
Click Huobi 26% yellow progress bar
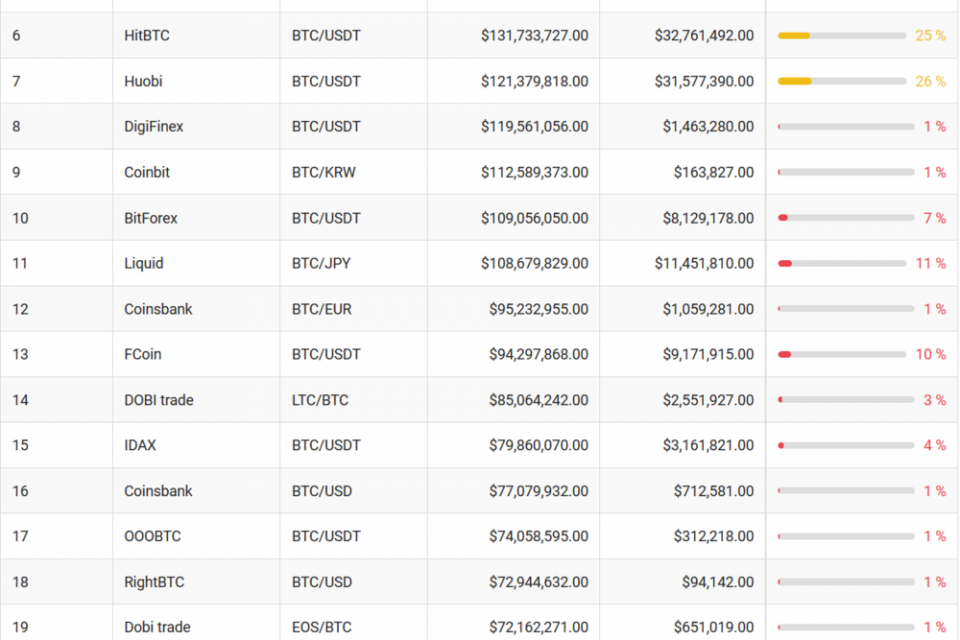pyautogui.click(x=842, y=81)
